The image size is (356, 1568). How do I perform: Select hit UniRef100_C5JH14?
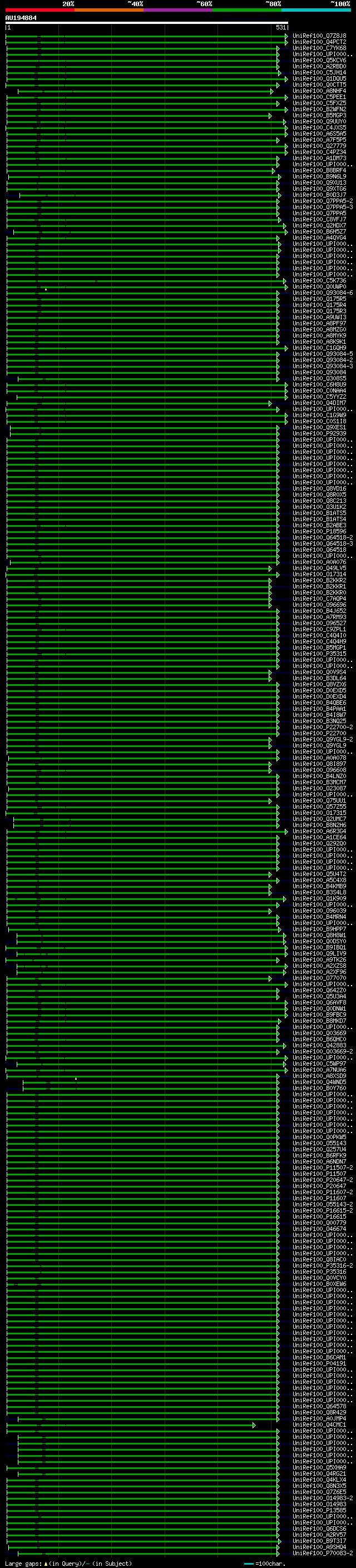pyautogui.click(x=319, y=72)
